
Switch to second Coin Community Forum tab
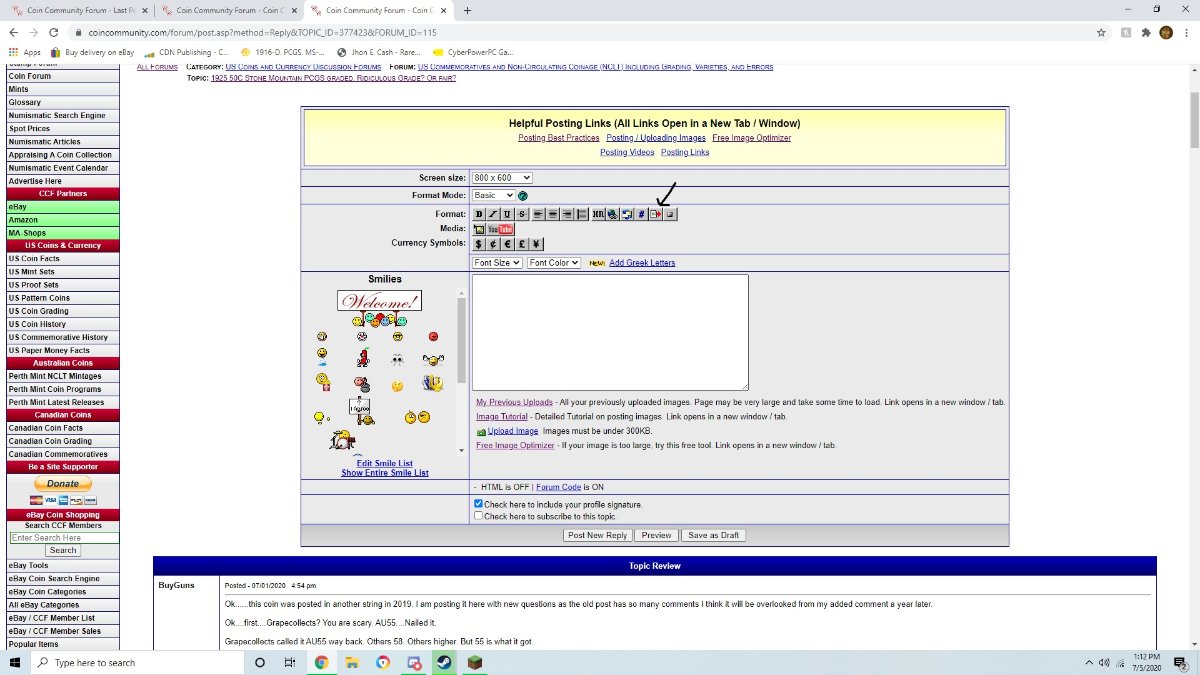[x=229, y=10]
